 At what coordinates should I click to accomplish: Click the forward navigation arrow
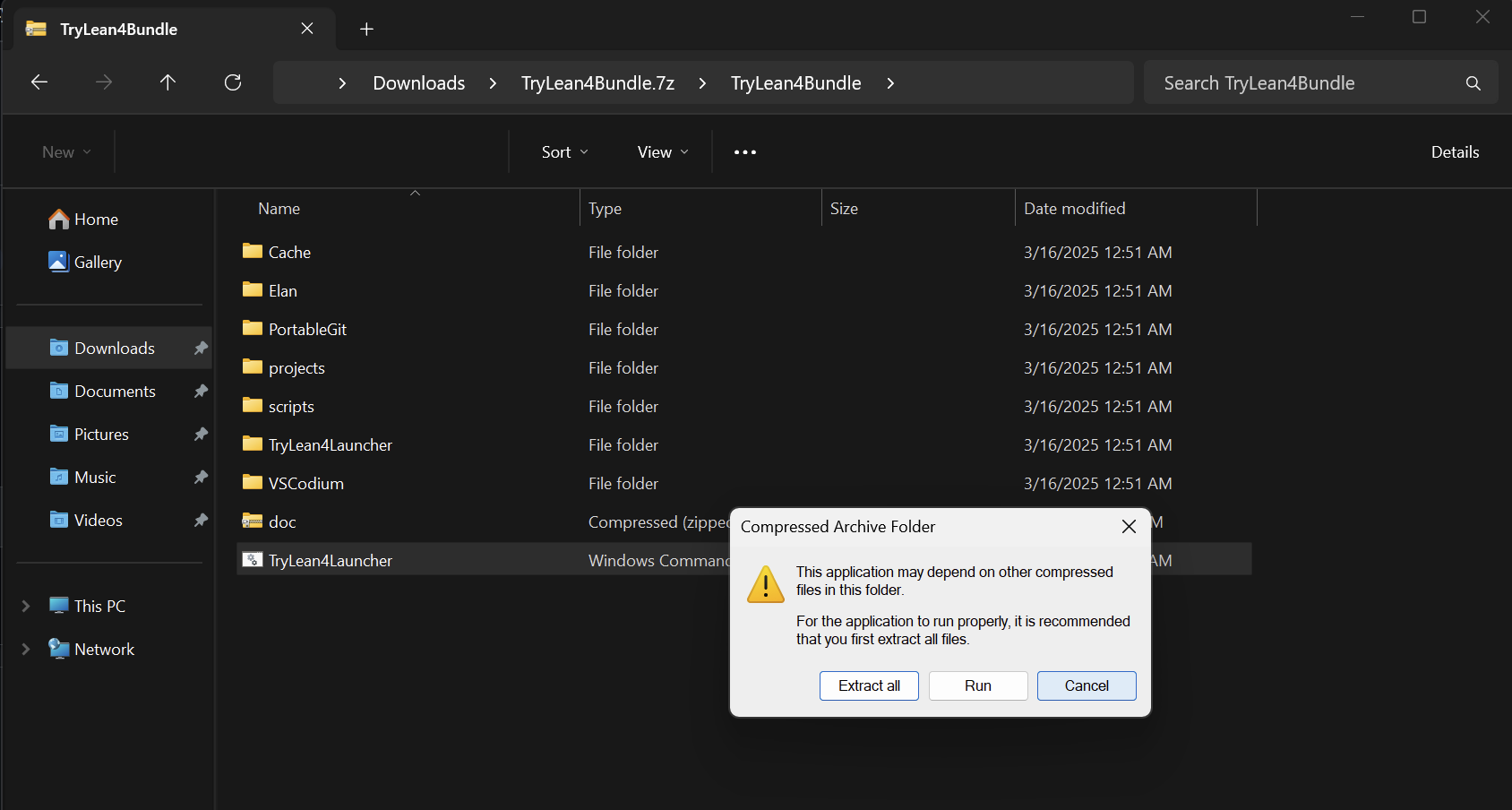[104, 82]
